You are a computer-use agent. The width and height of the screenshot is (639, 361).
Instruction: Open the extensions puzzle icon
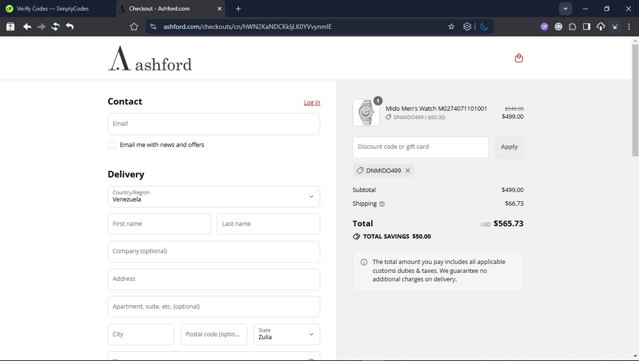[572, 26]
